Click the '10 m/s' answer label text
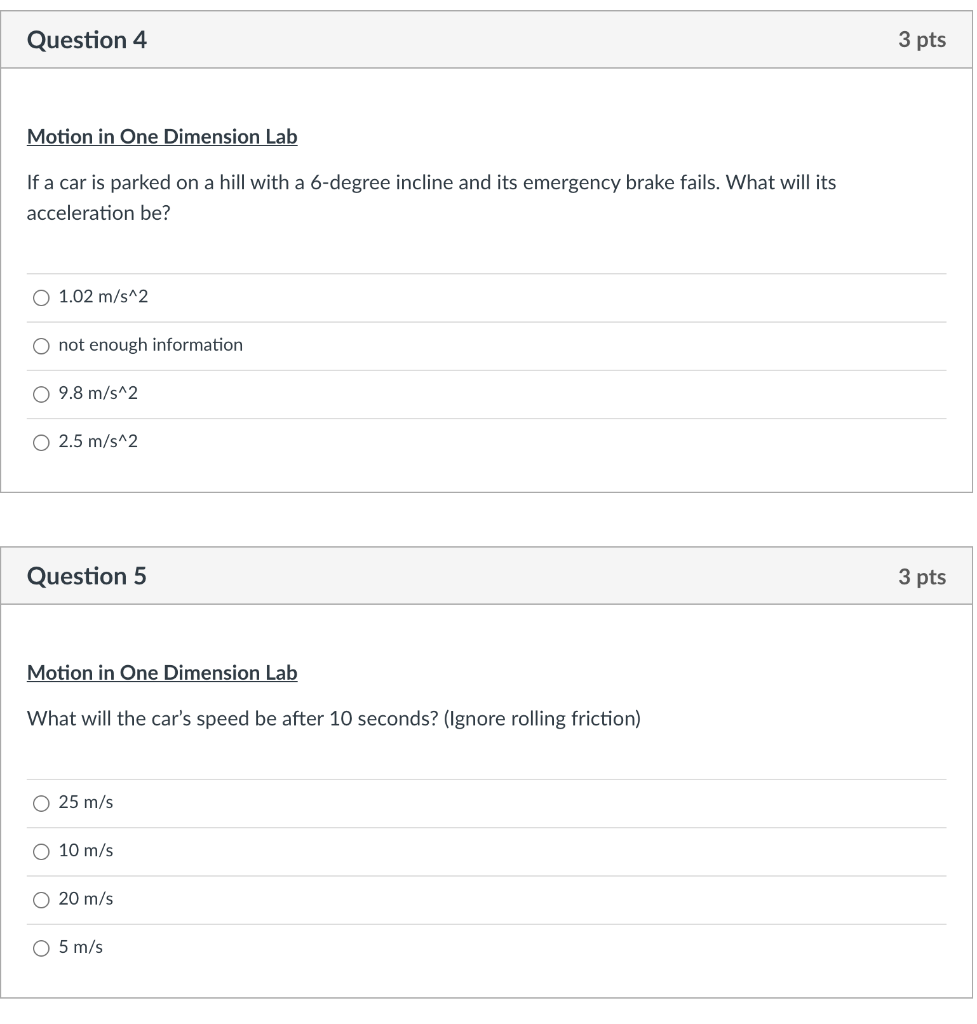The height and width of the screenshot is (1024, 977). [x=86, y=851]
